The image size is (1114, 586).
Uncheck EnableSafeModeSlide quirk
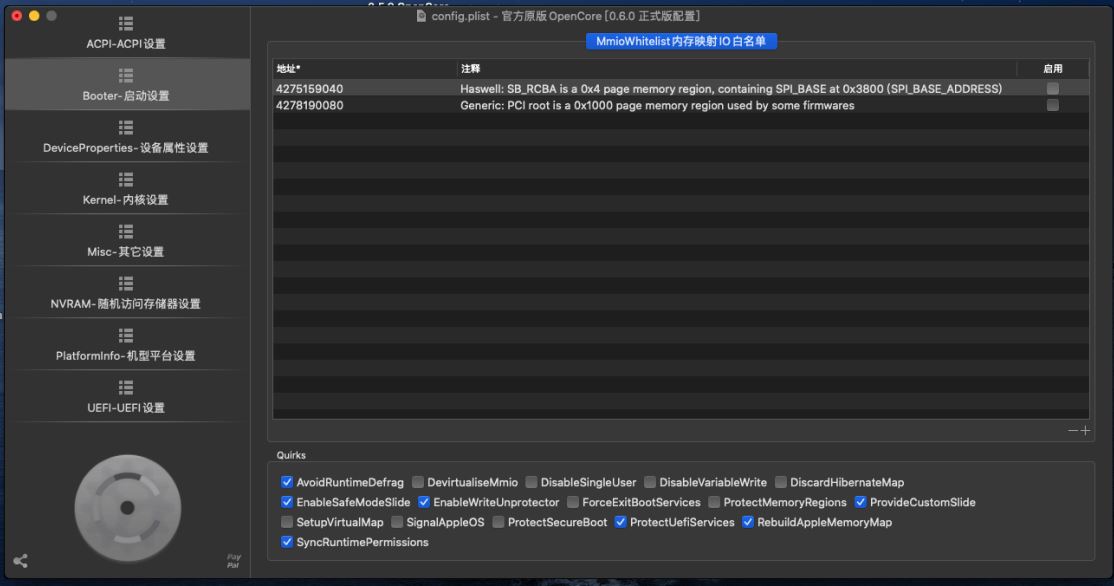(x=287, y=501)
